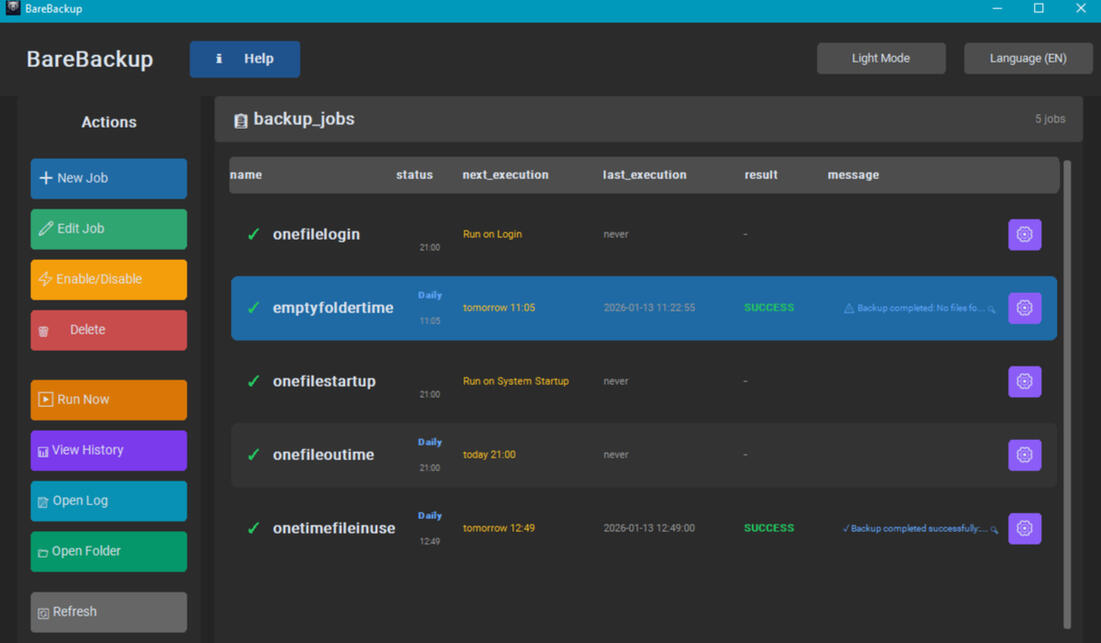
Task: Click purple gear icon for emptyfoldertime
Action: 1024,308
